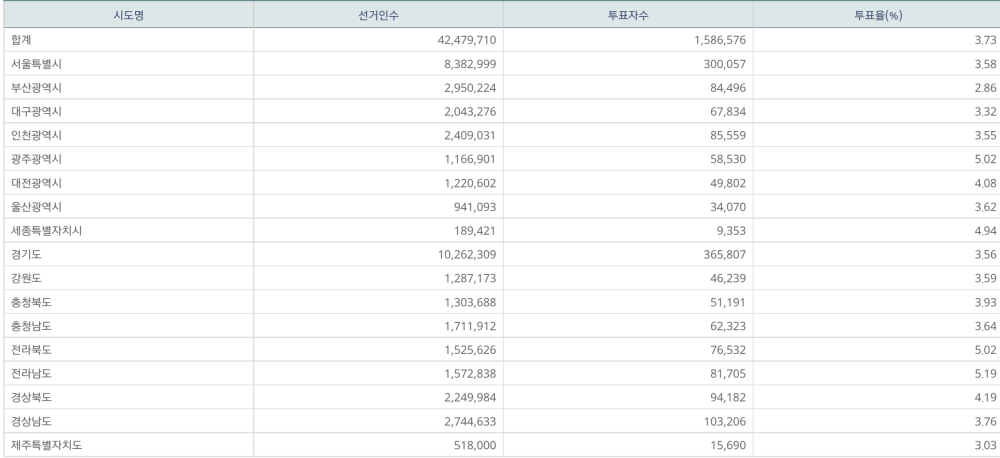Viewport: 1000px width, 458px height.
Task: Click 전라남도 투표율 value 5.19
Action: click(985, 374)
